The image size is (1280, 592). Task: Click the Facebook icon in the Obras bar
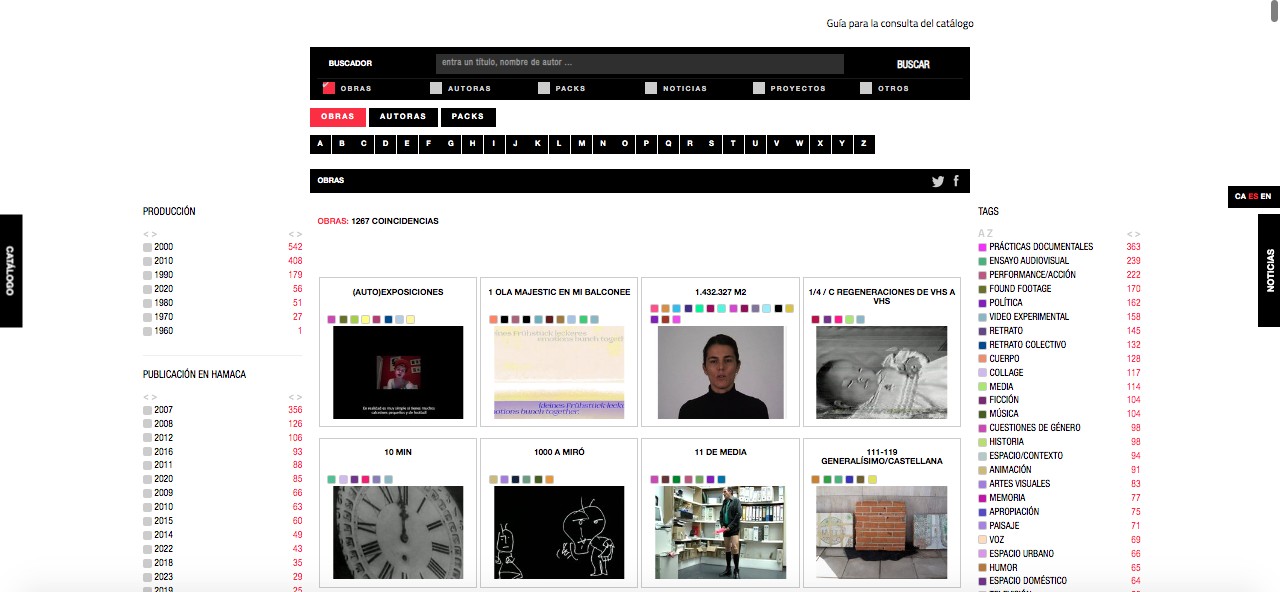pos(956,181)
